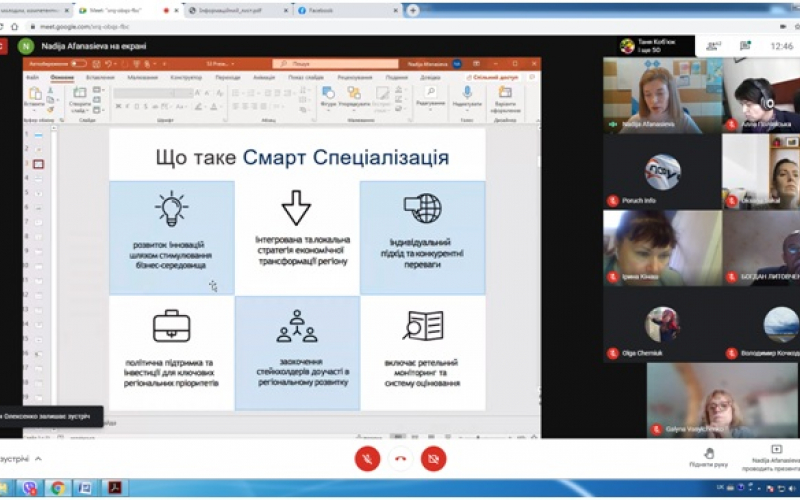
Task: Open the font name combo box
Action: (143, 93)
